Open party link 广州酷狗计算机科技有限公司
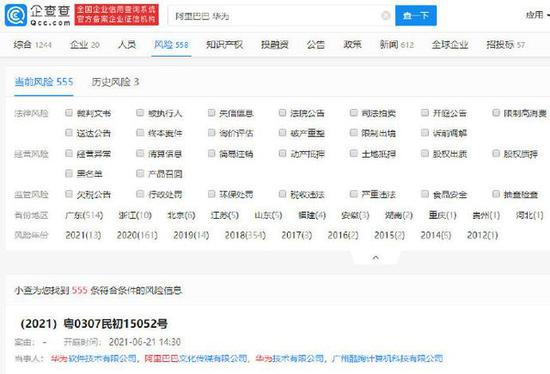Image resolution: width=550 pixels, height=374 pixels. [x=387, y=358]
